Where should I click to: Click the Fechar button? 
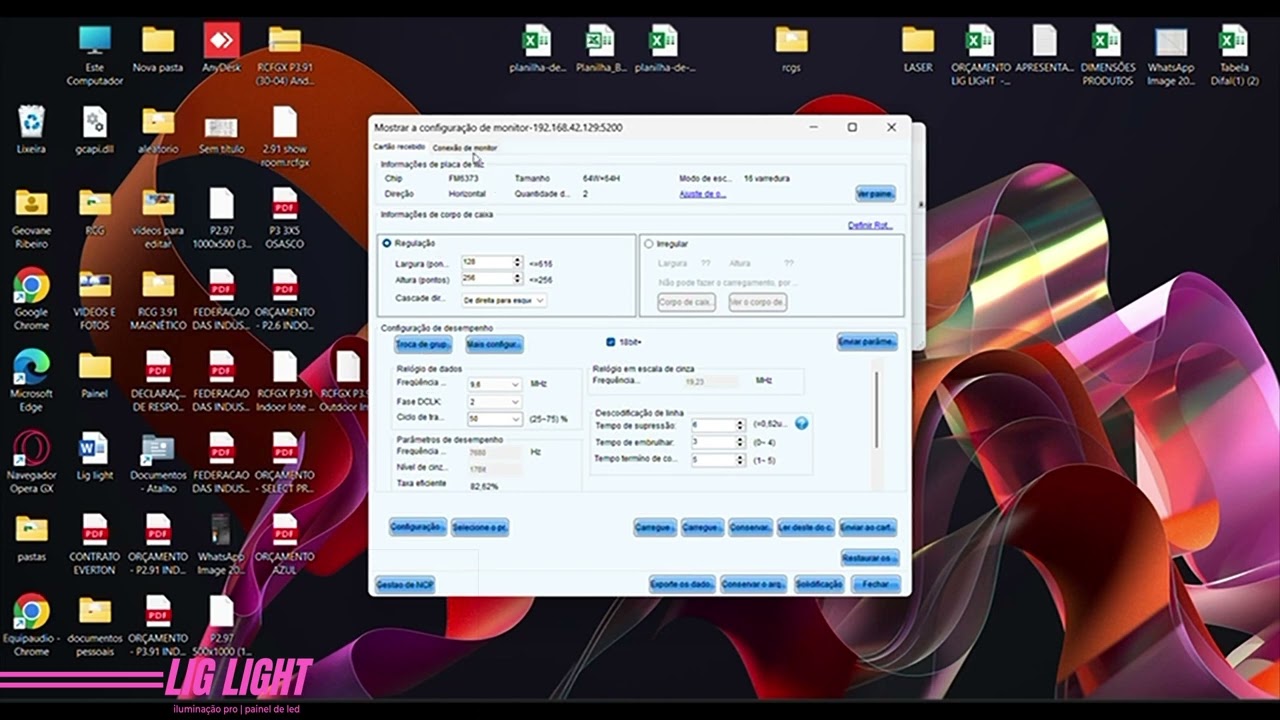coord(876,584)
